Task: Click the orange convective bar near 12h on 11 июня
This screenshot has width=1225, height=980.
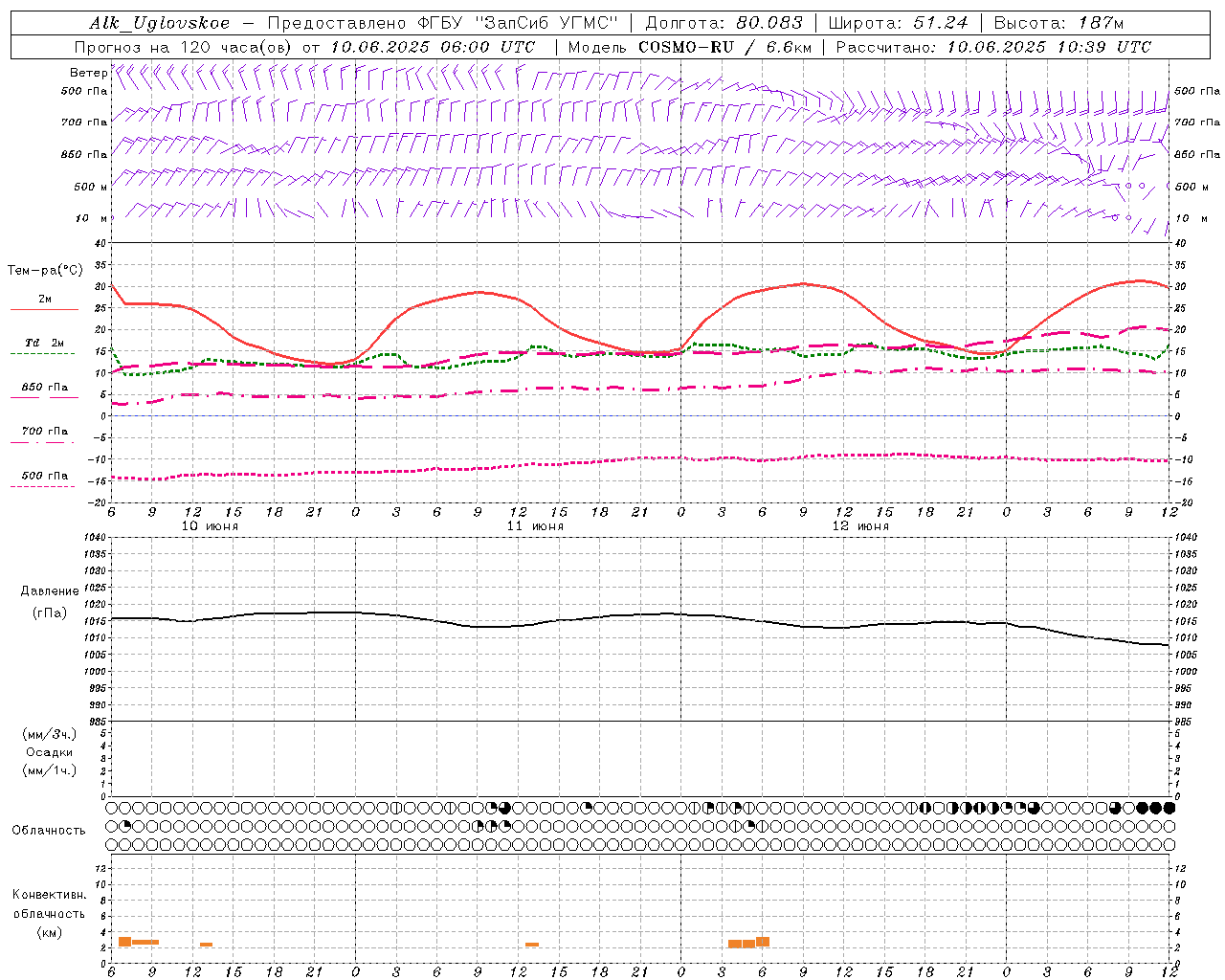Action: (x=532, y=945)
